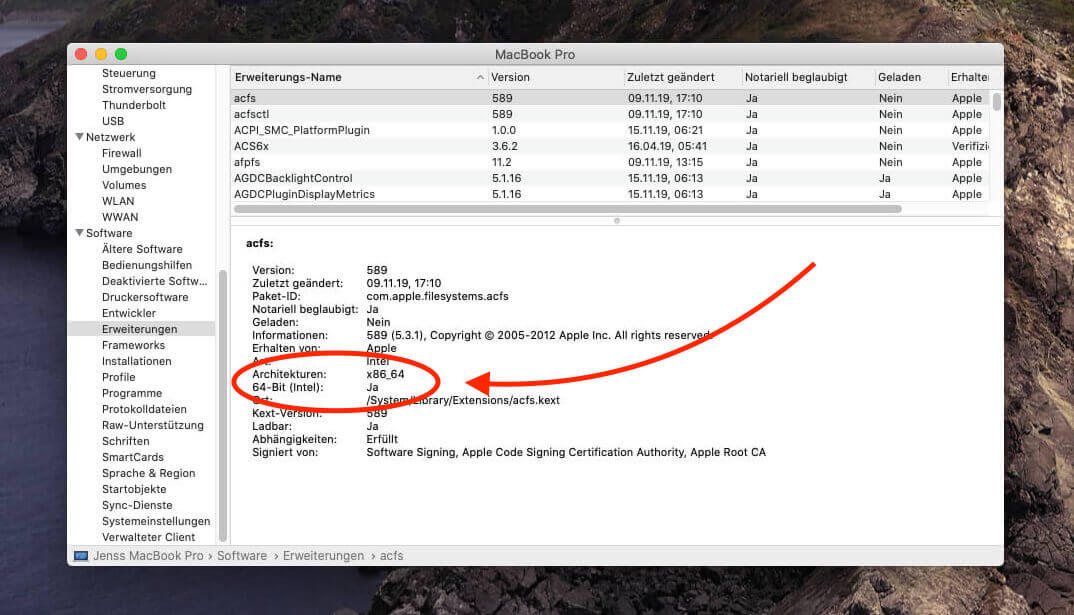Viewport: 1074px width, 615px height.
Task: Click the split-pane divider handle dot
Action: pos(617,221)
